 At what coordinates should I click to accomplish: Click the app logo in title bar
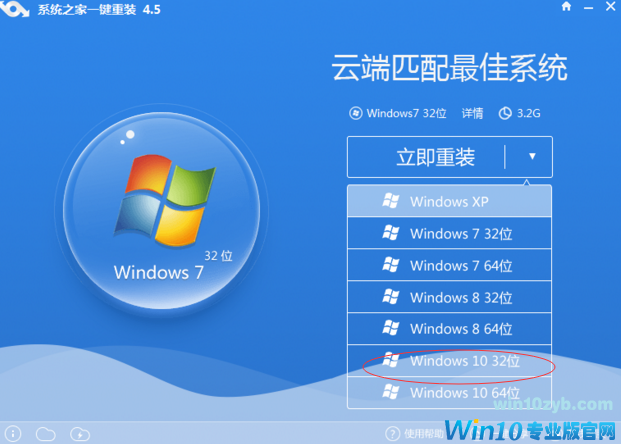15,9
